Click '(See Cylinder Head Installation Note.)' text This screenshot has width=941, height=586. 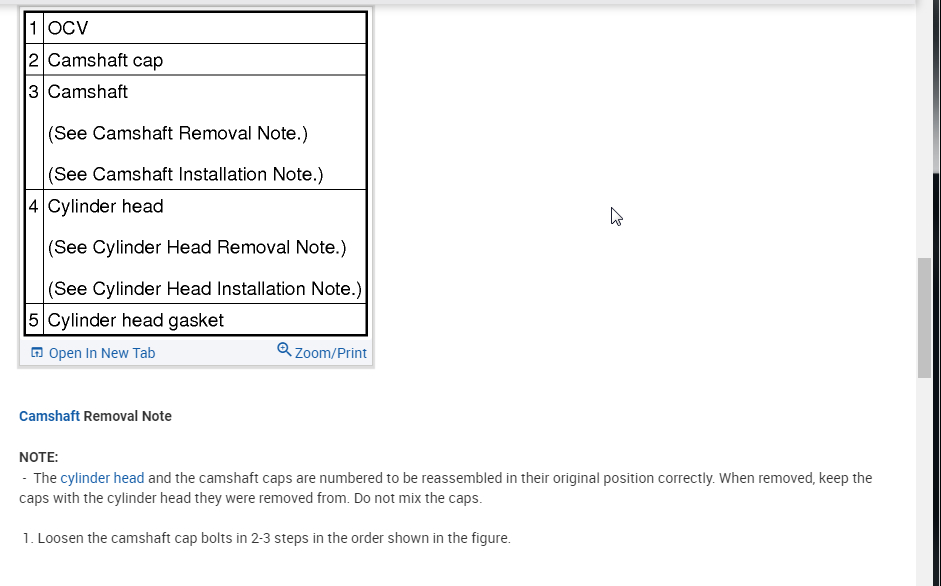coord(205,289)
